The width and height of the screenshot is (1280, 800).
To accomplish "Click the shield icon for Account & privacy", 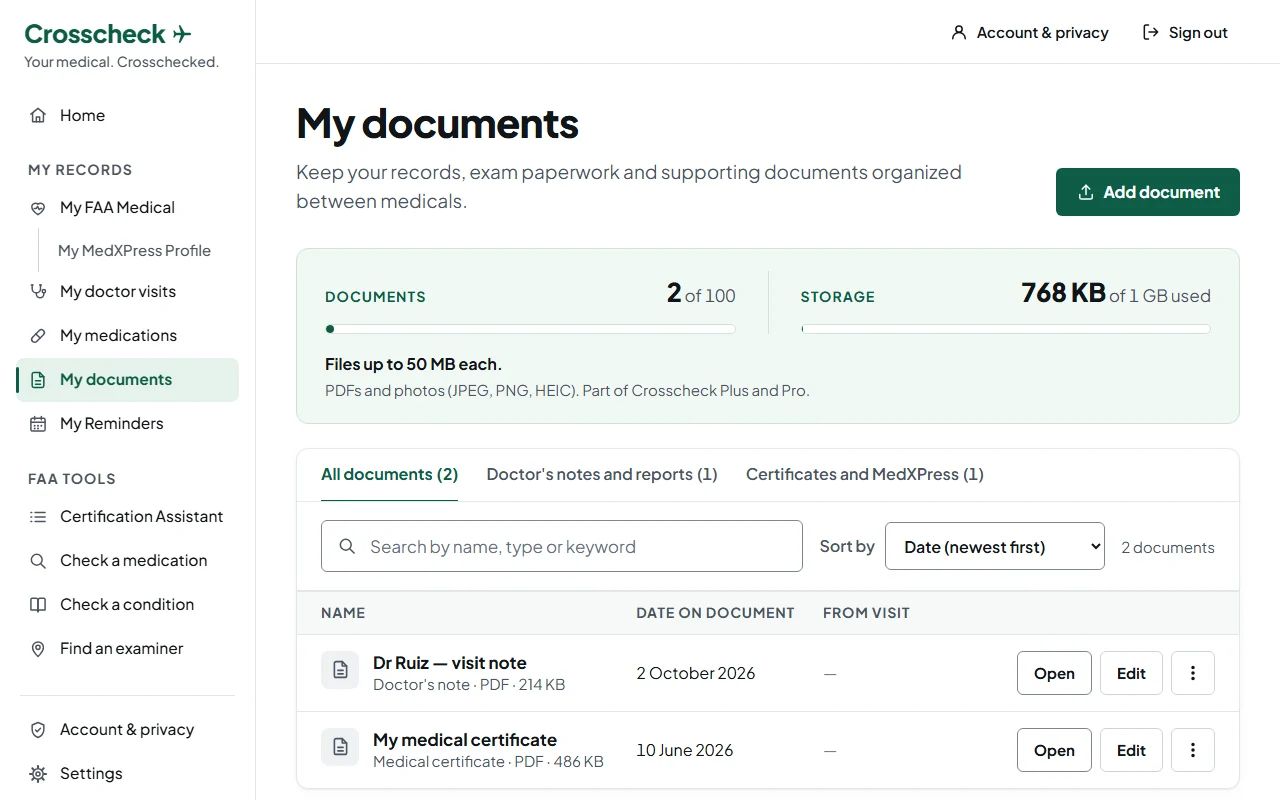I will [38, 730].
